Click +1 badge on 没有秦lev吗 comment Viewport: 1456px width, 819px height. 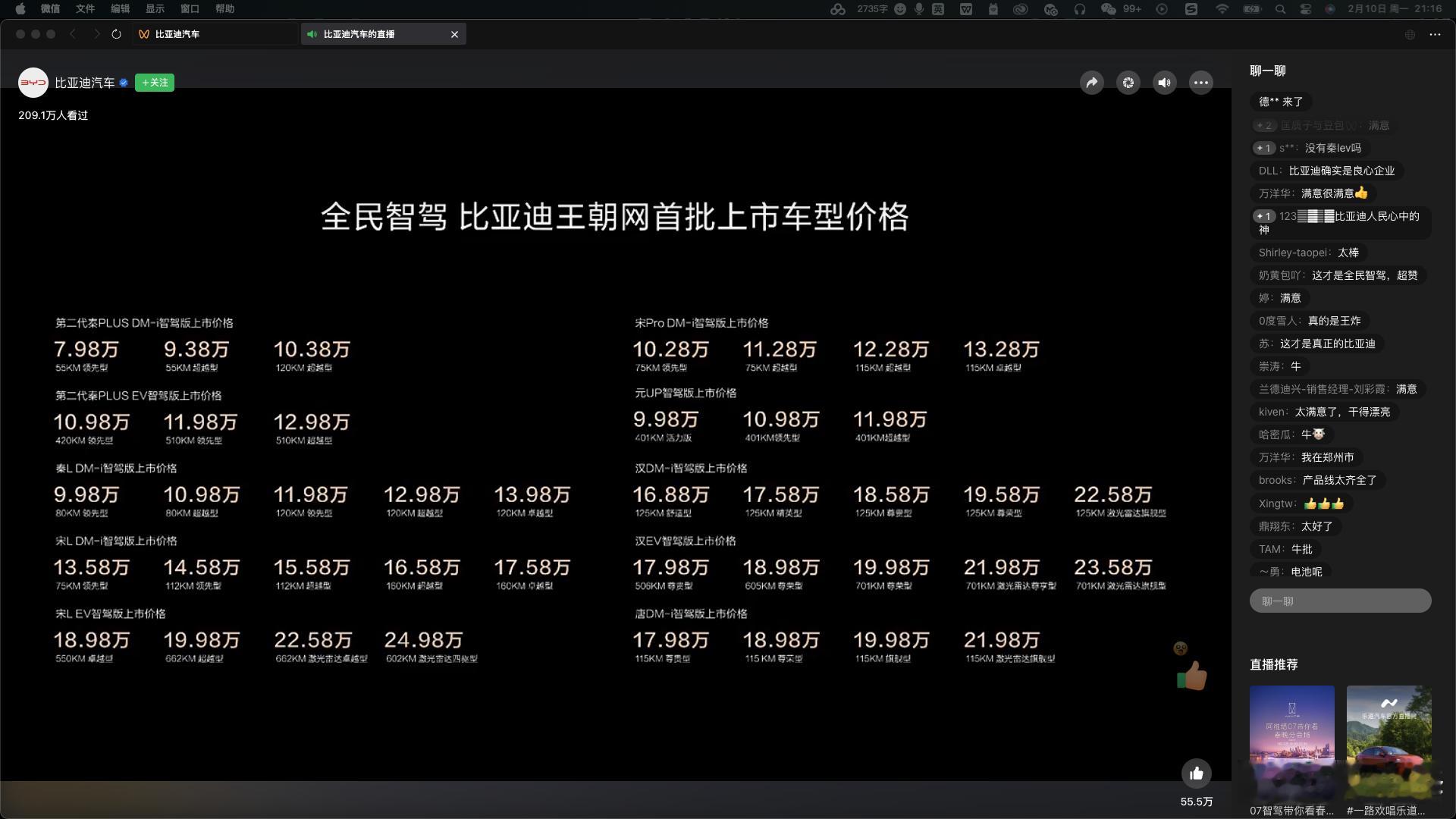click(1263, 149)
